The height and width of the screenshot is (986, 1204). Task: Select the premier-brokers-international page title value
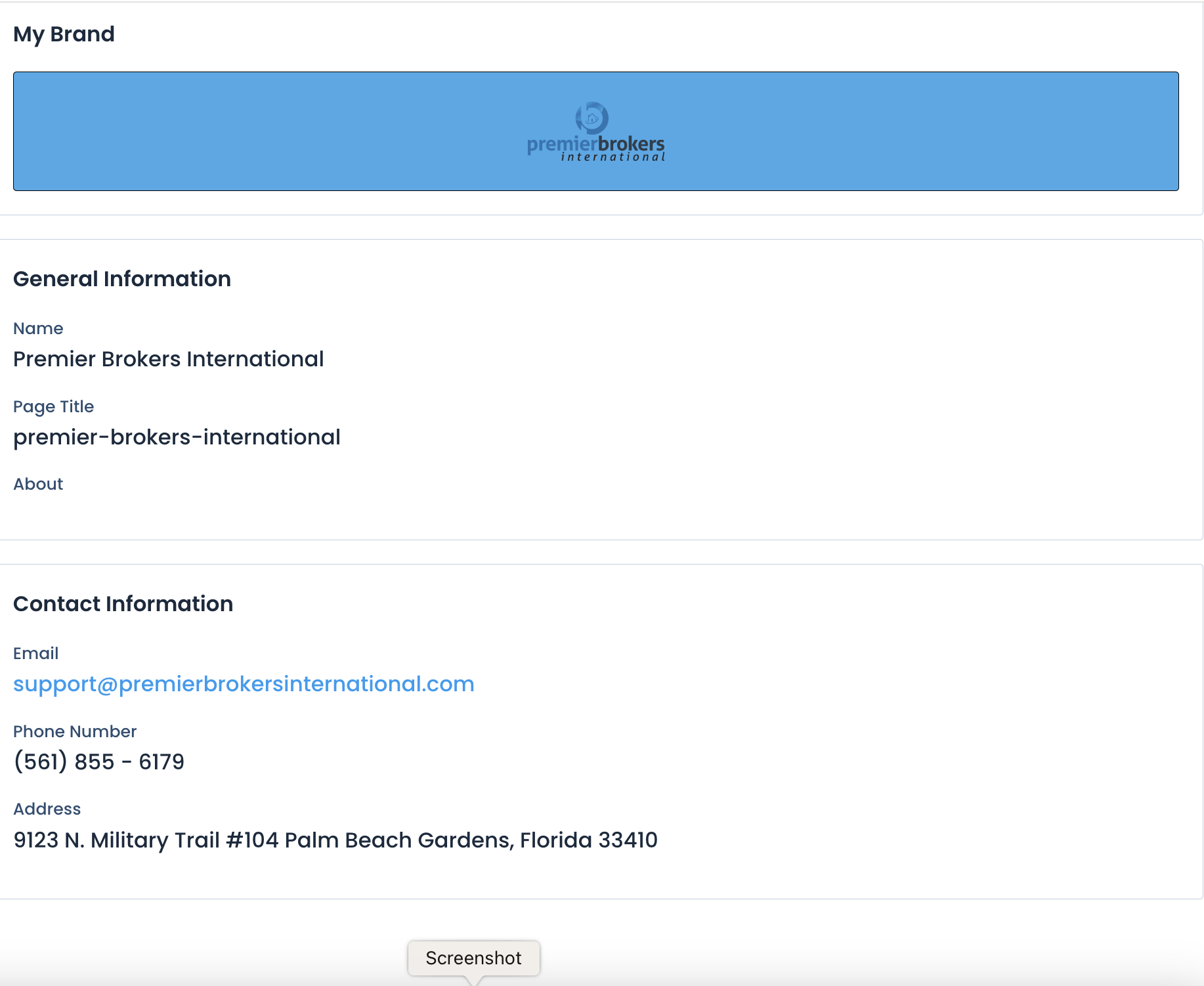click(x=177, y=437)
